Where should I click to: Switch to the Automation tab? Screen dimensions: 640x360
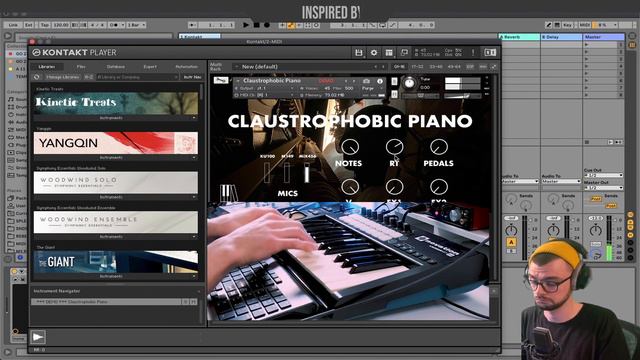(187, 67)
